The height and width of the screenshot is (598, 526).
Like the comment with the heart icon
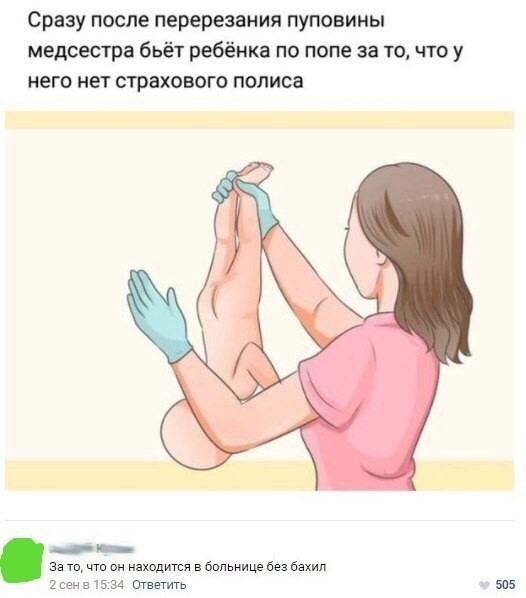[x=484, y=585]
